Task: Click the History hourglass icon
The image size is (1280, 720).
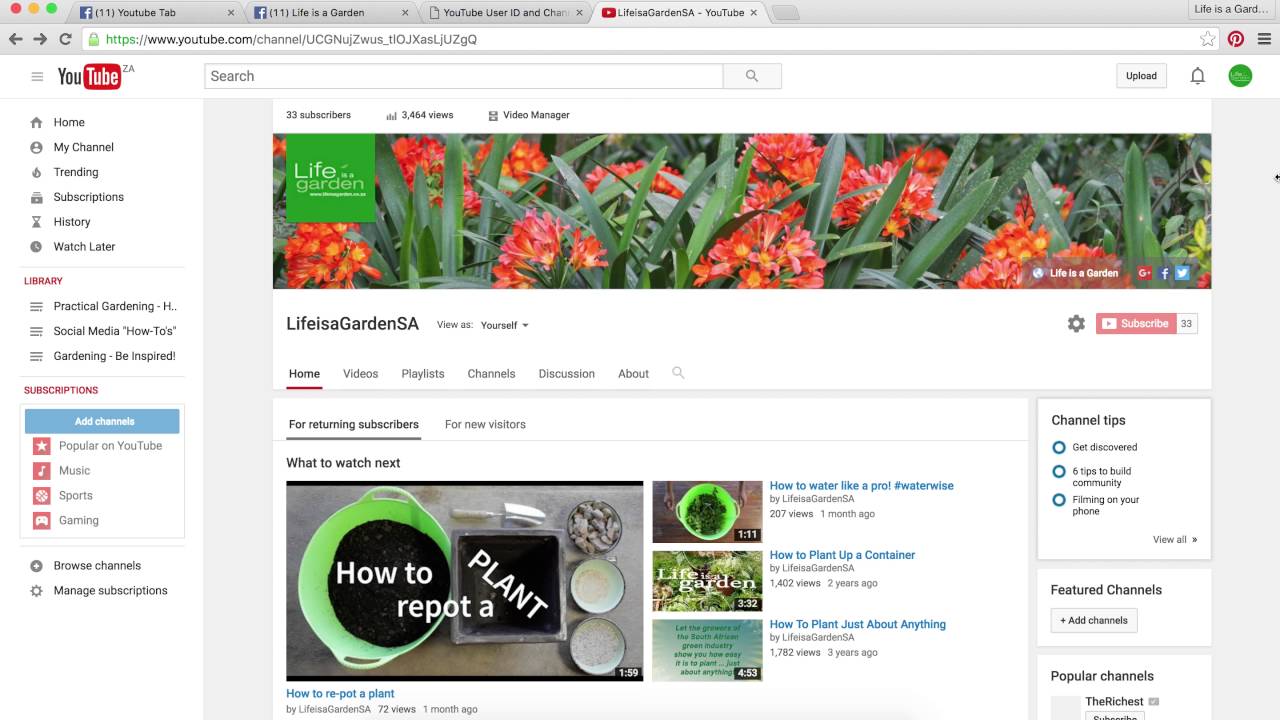Action: (x=36, y=222)
